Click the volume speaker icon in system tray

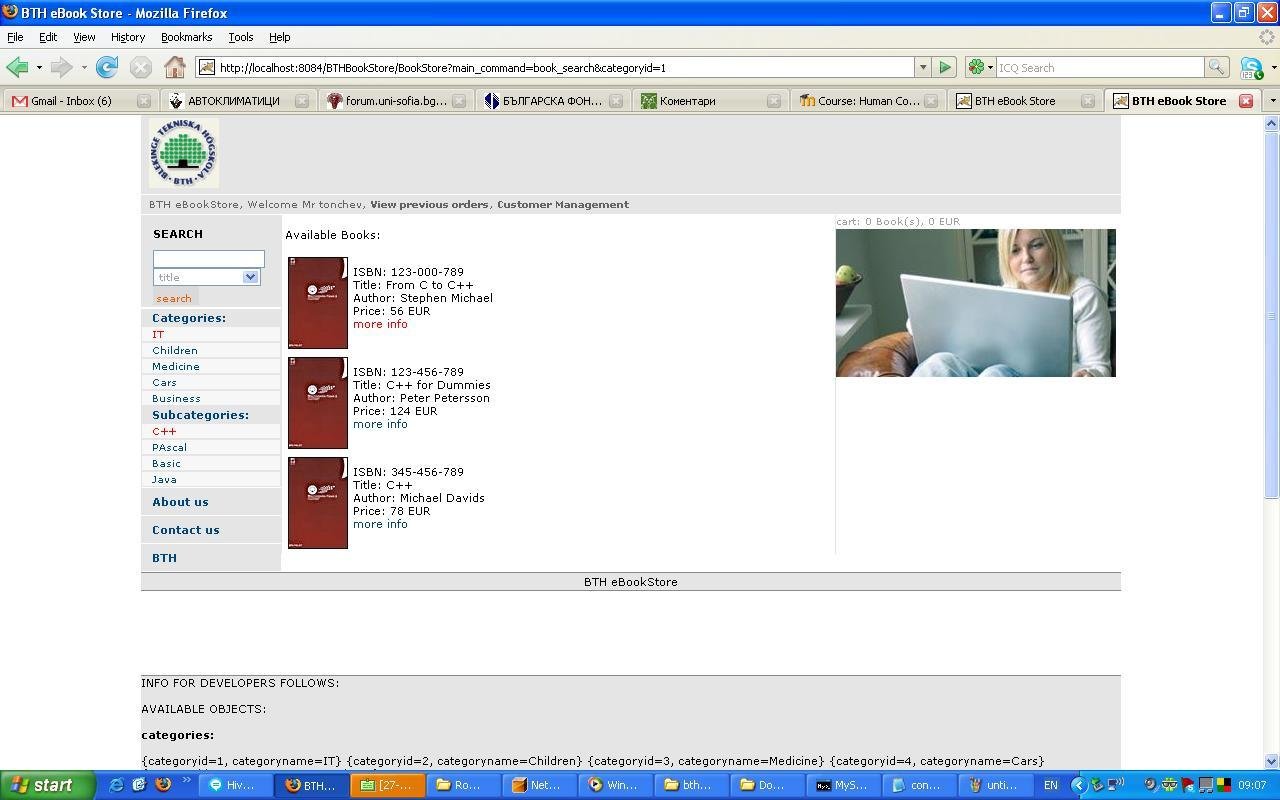1149,785
